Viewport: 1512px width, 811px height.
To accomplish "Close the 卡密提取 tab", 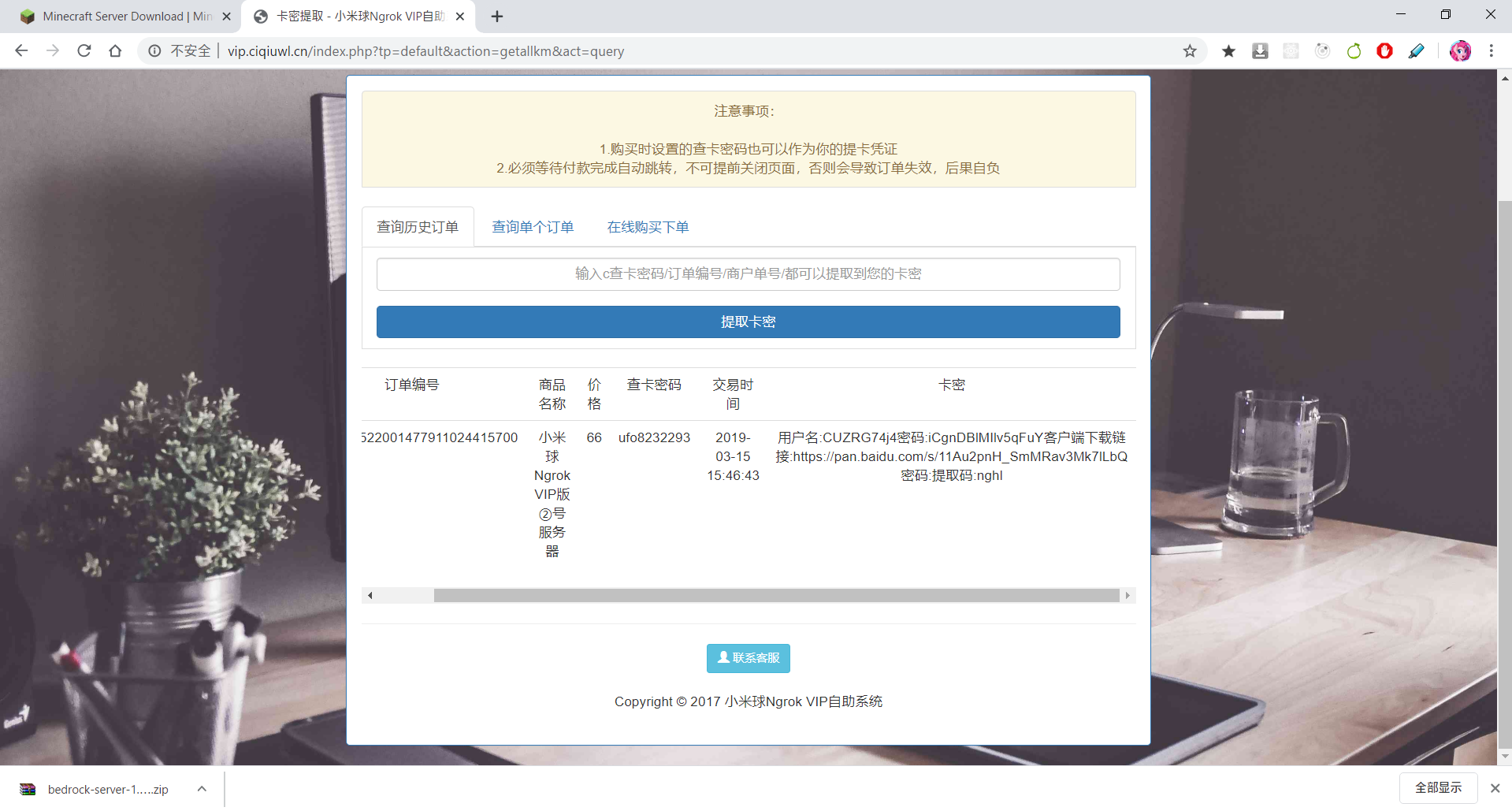I will coord(460,17).
